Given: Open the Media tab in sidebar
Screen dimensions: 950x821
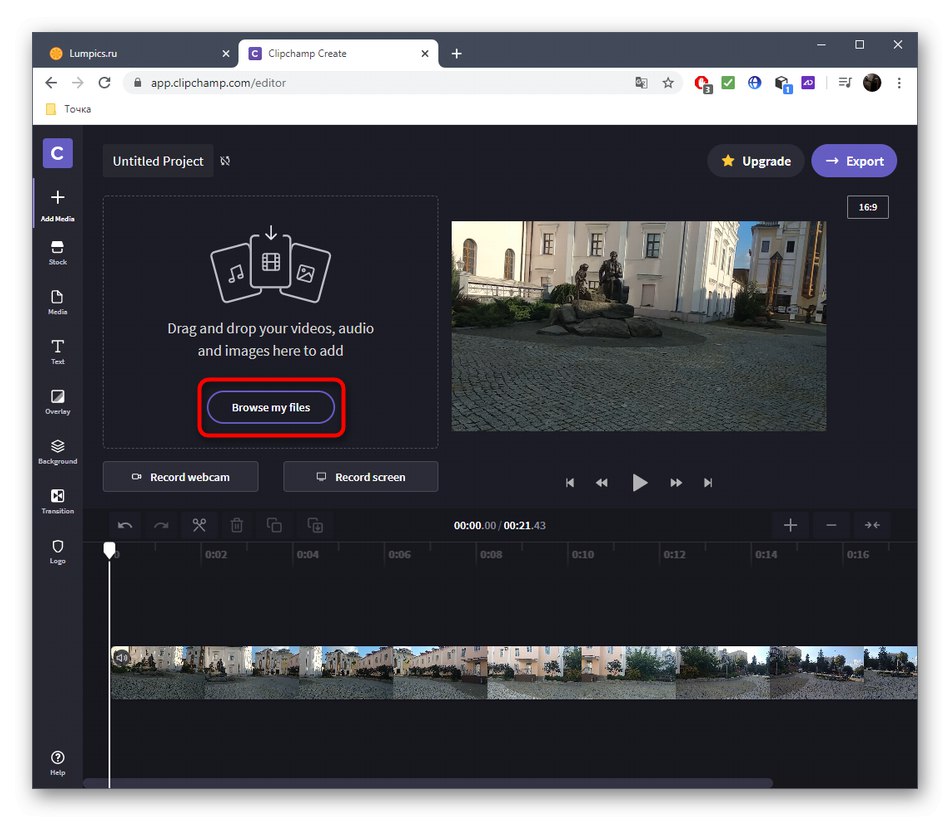Looking at the screenshot, I should coord(57,301).
